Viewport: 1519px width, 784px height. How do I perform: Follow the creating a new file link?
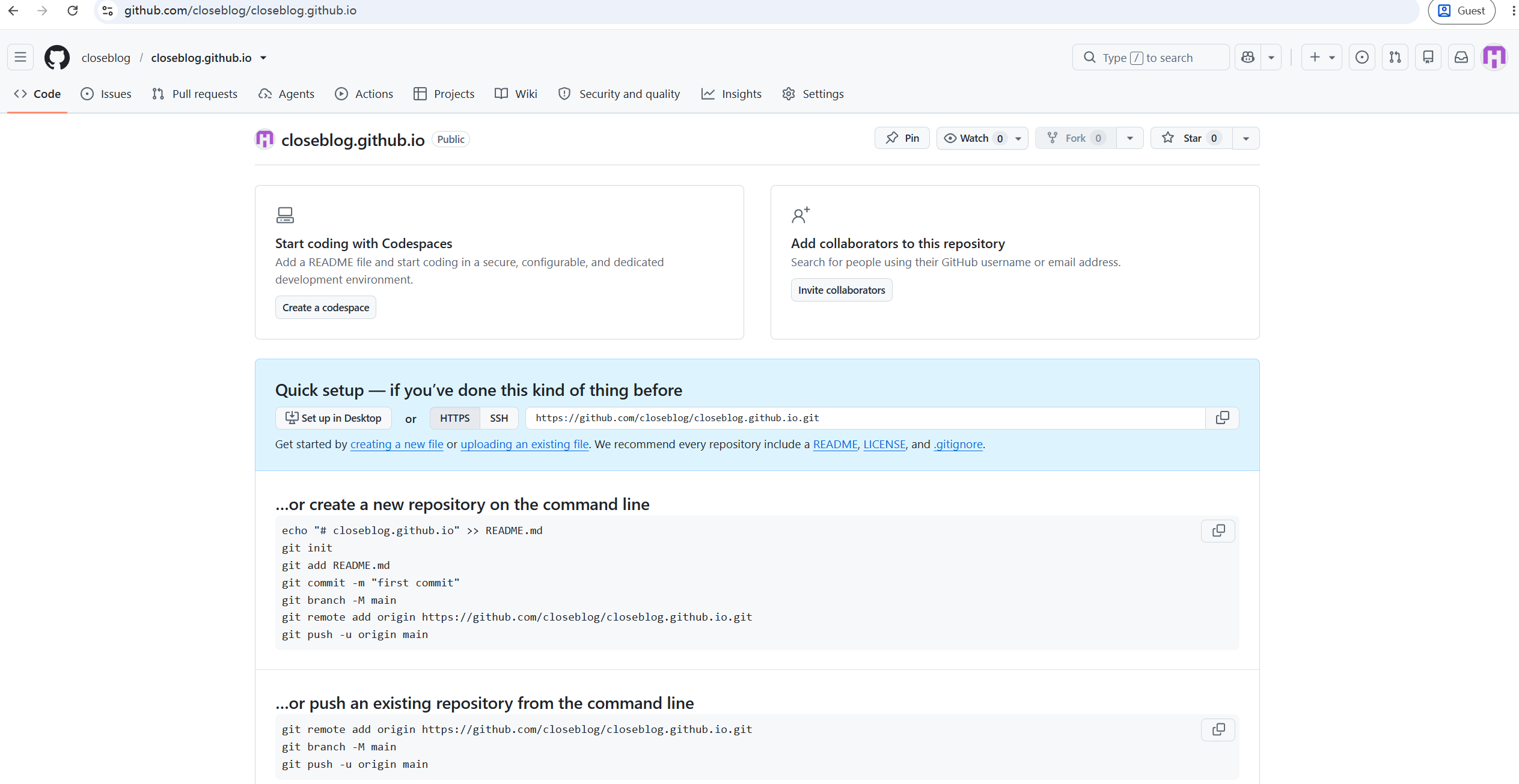pyautogui.click(x=397, y=445)
